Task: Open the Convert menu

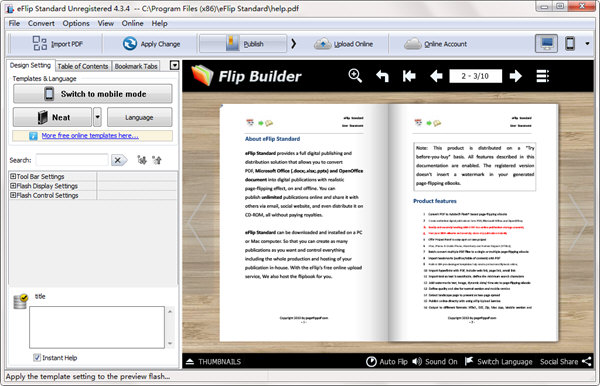Action: coord(41,23)
